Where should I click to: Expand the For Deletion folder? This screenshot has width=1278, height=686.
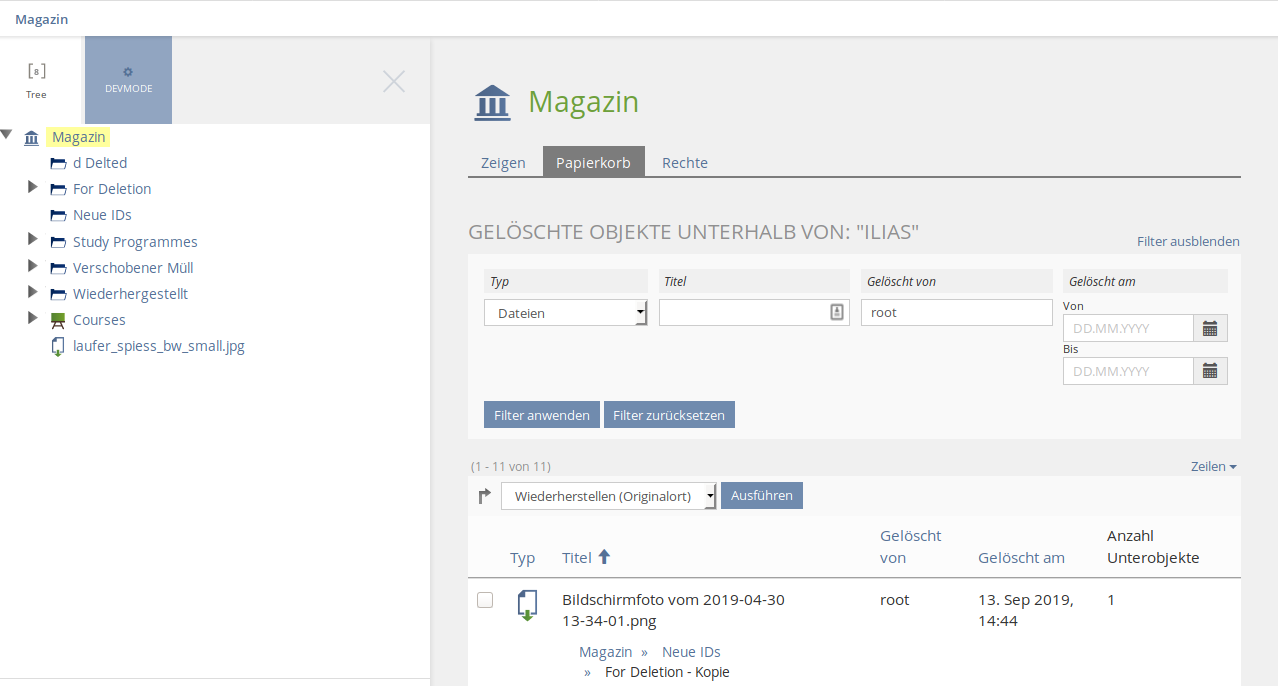tap(33, 188)
